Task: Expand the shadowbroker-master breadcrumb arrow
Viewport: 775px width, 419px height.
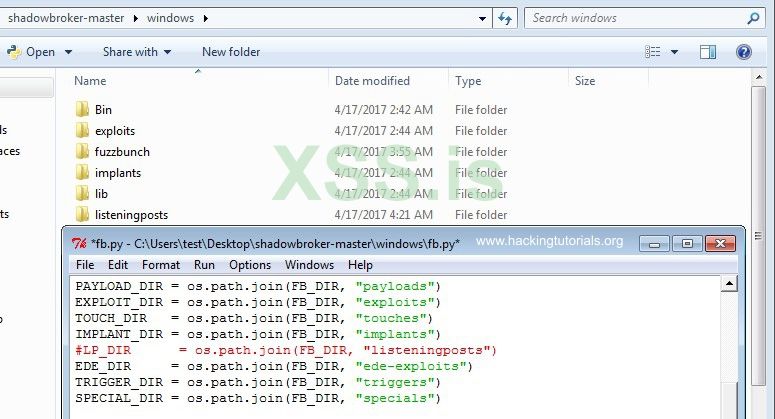Action: click(135, 18)
